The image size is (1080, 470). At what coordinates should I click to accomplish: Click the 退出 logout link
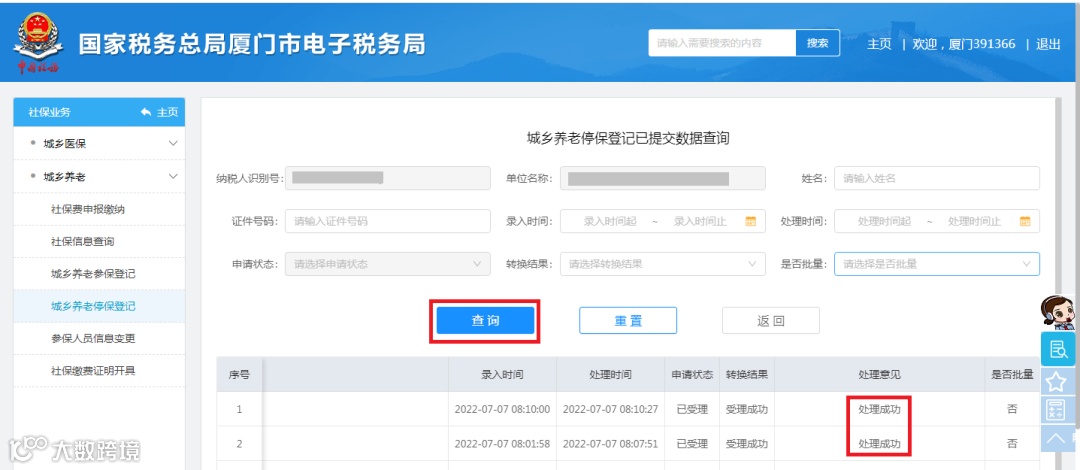tap(1048, 44)
